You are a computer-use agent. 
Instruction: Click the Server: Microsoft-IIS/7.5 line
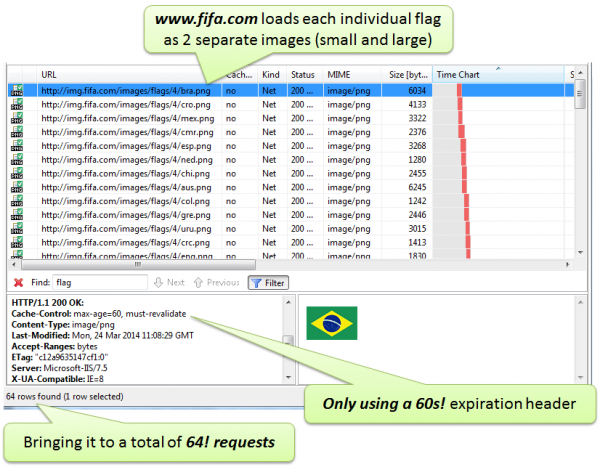[59, 368]
